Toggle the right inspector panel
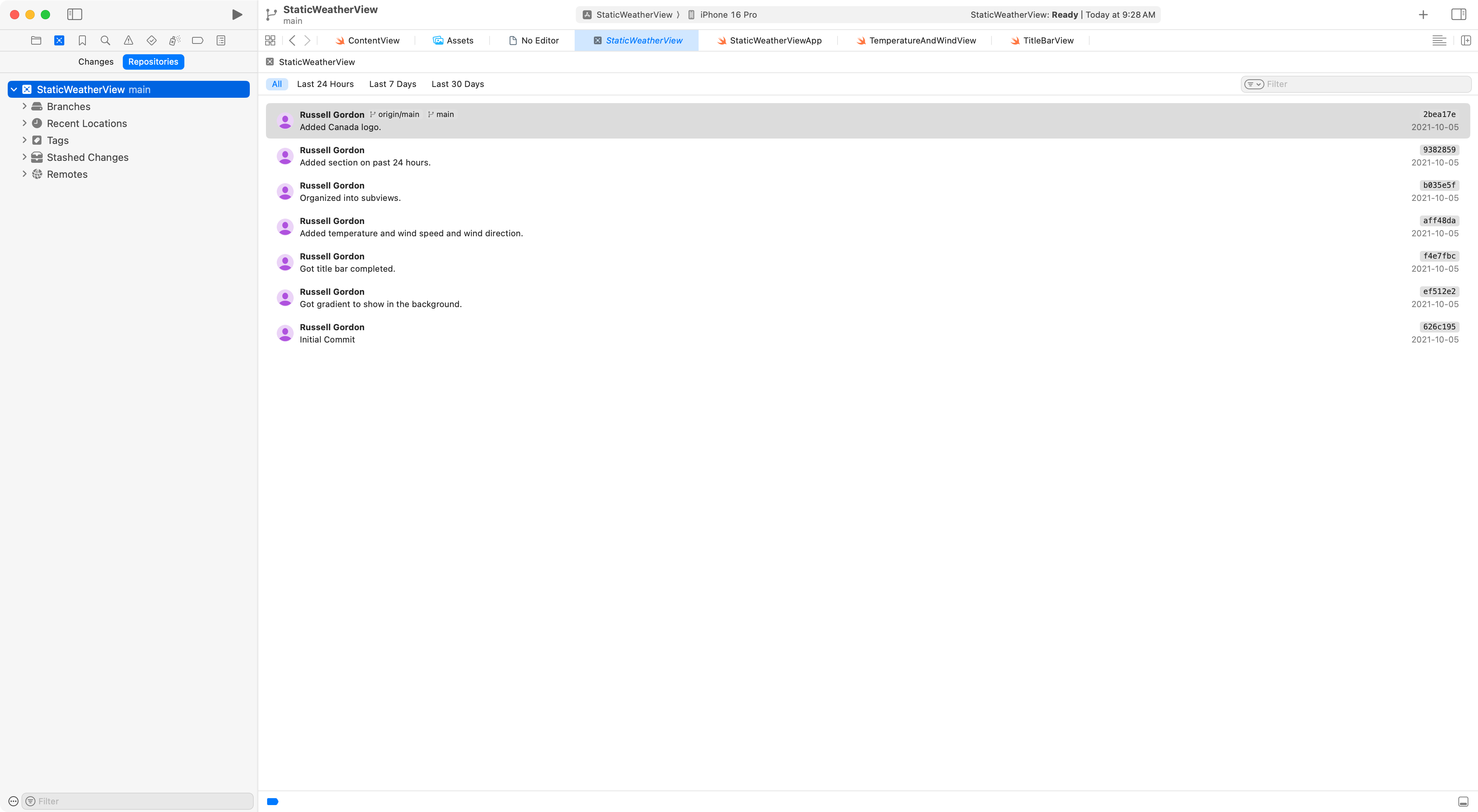The height and width of the screenshot is (812, 1478). tap(1458, 14)
